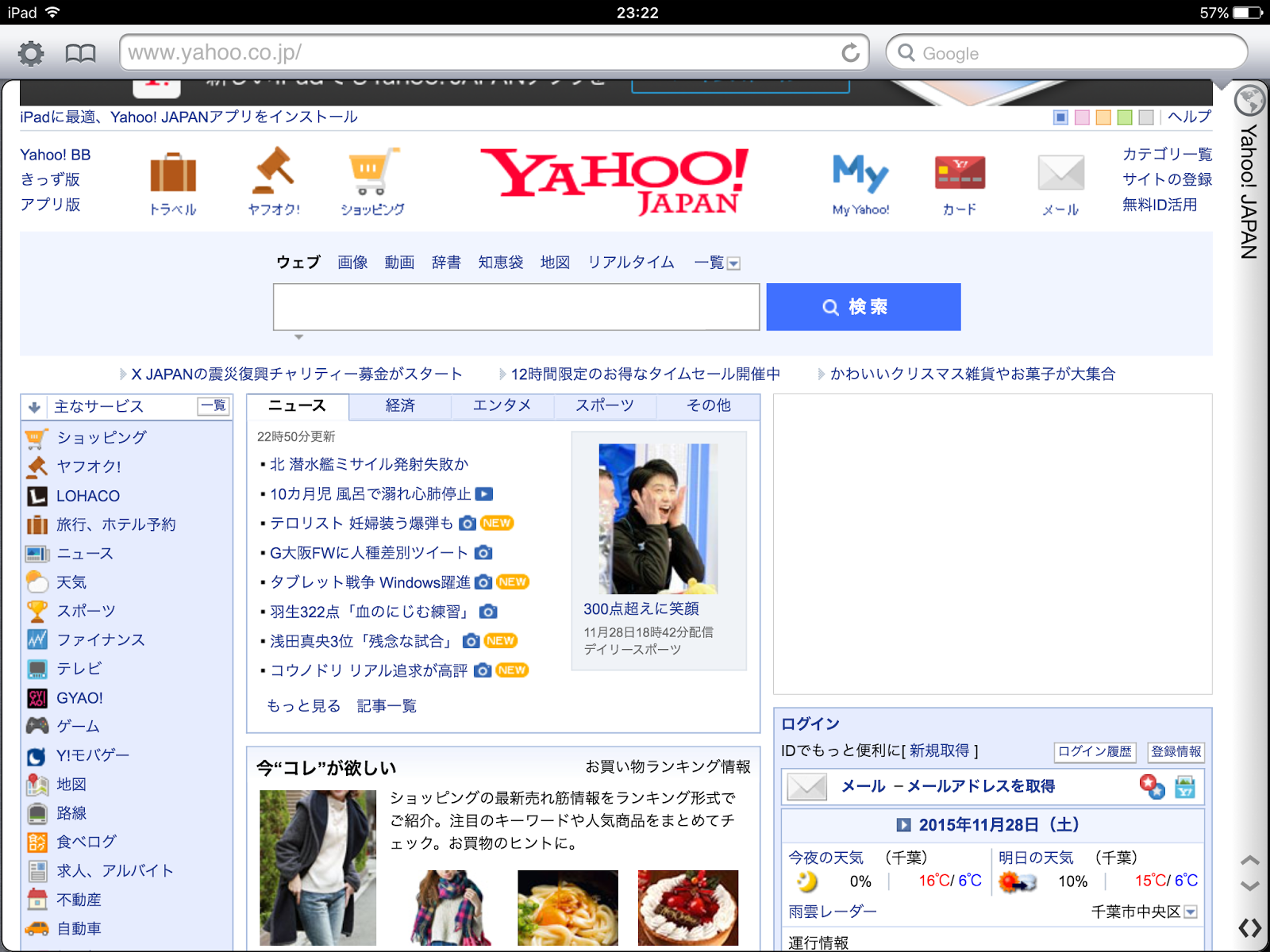Viewport: 1270px width, 952px height.
Task: Click the calendar icon in mail row
Action: click(x=1185, y=787)
